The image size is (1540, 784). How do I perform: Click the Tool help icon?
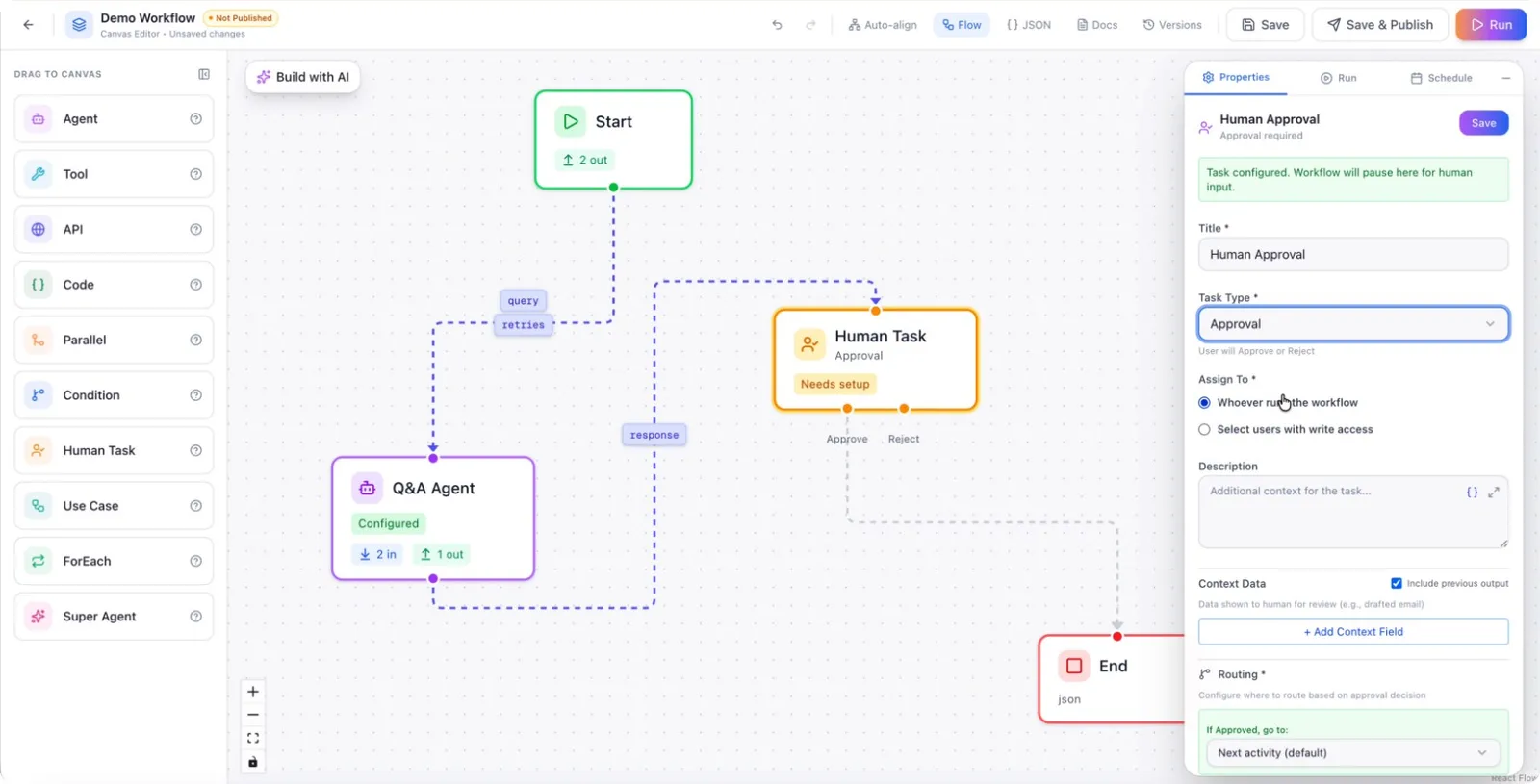[x=195, y=174]
